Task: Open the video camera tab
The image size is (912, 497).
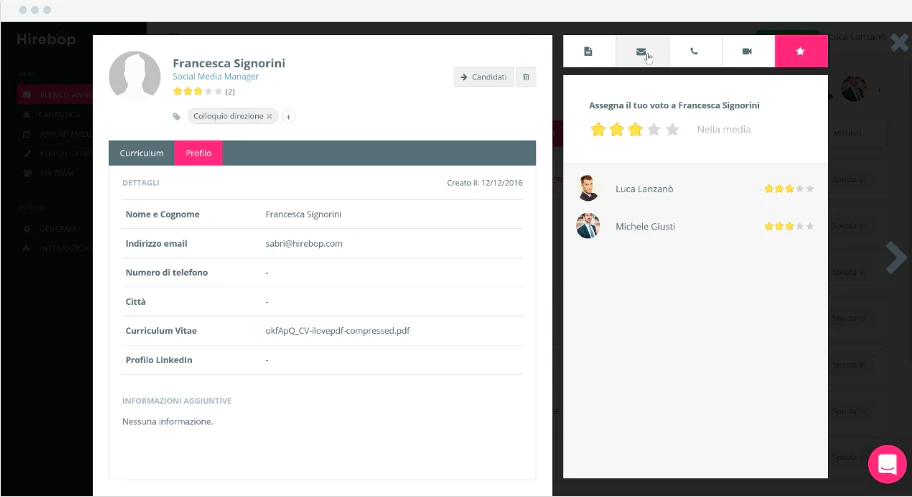Action: pos(748,51)
